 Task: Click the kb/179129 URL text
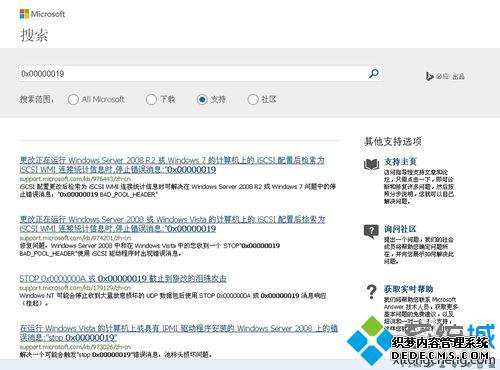click(75, 288)
